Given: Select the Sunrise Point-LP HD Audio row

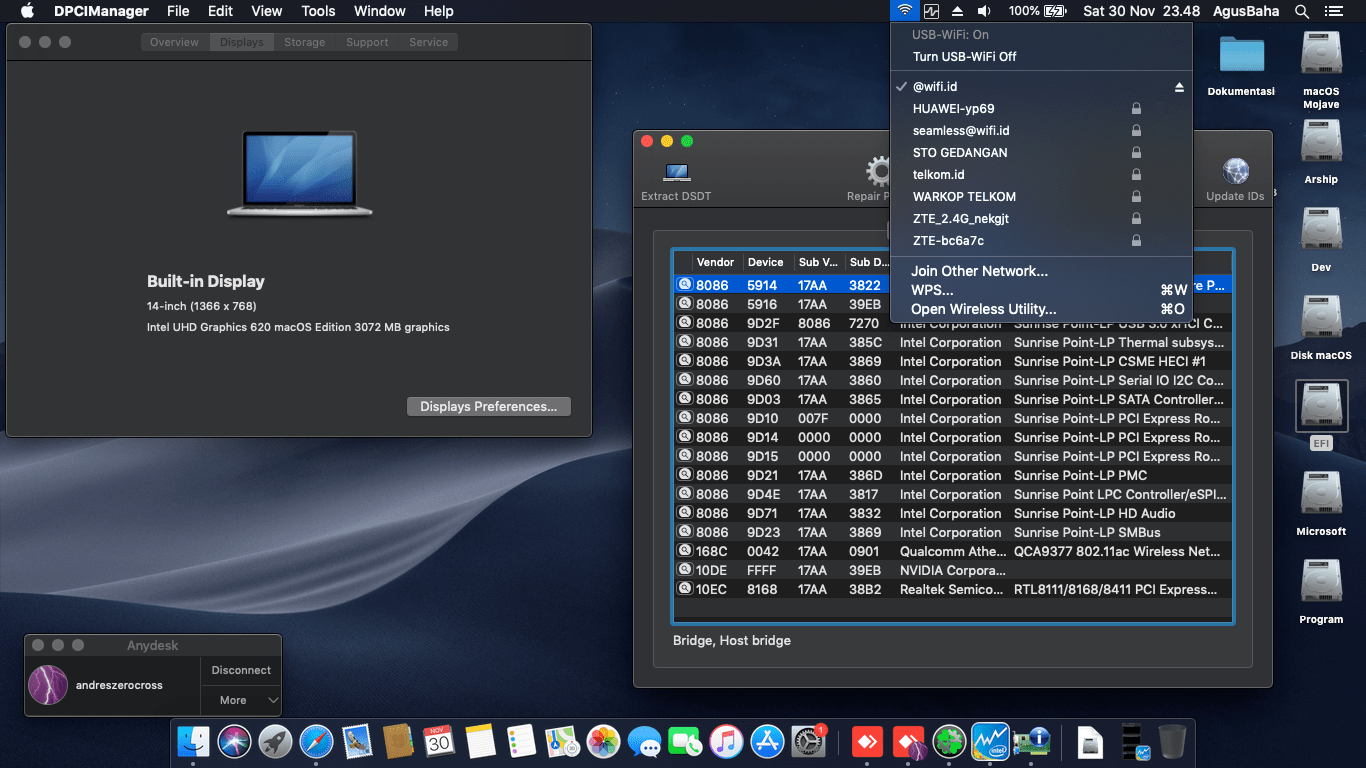Looking at the screenshot, I should [x=953, y=513].
